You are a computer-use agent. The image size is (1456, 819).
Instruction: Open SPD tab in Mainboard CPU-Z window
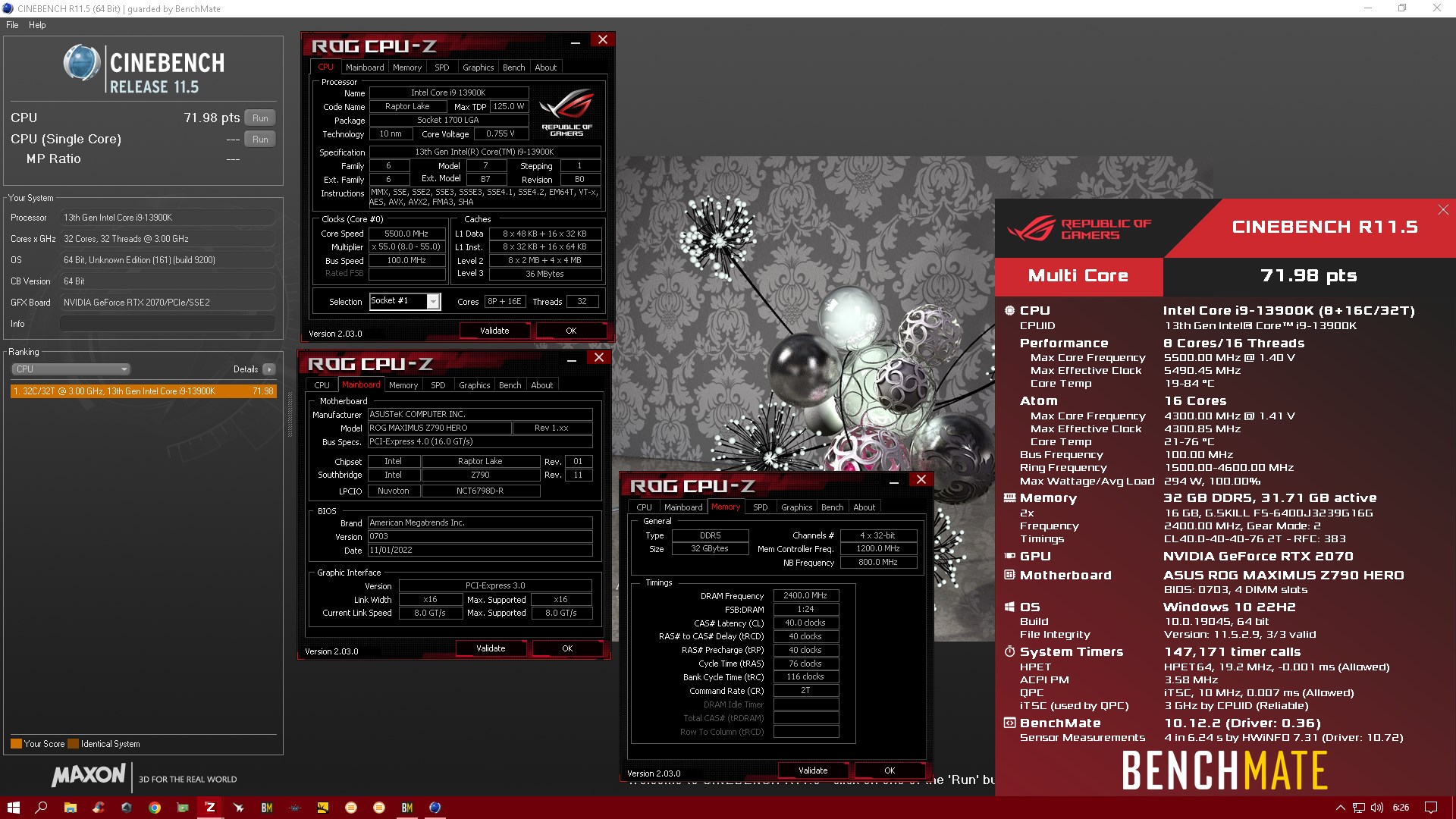[x=438, y=385]
